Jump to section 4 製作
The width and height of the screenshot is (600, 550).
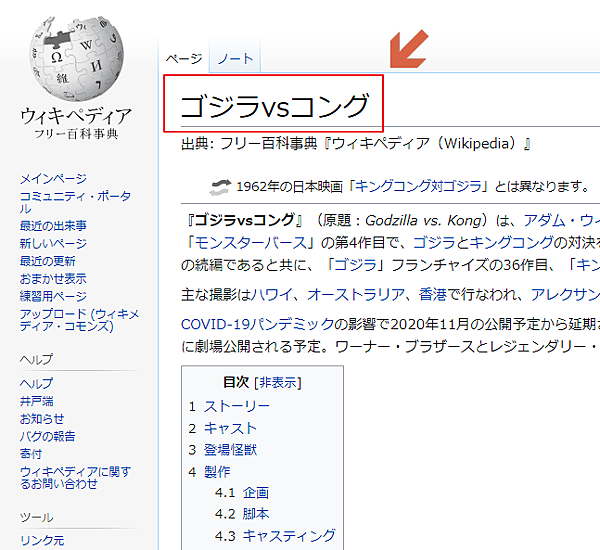217,472
